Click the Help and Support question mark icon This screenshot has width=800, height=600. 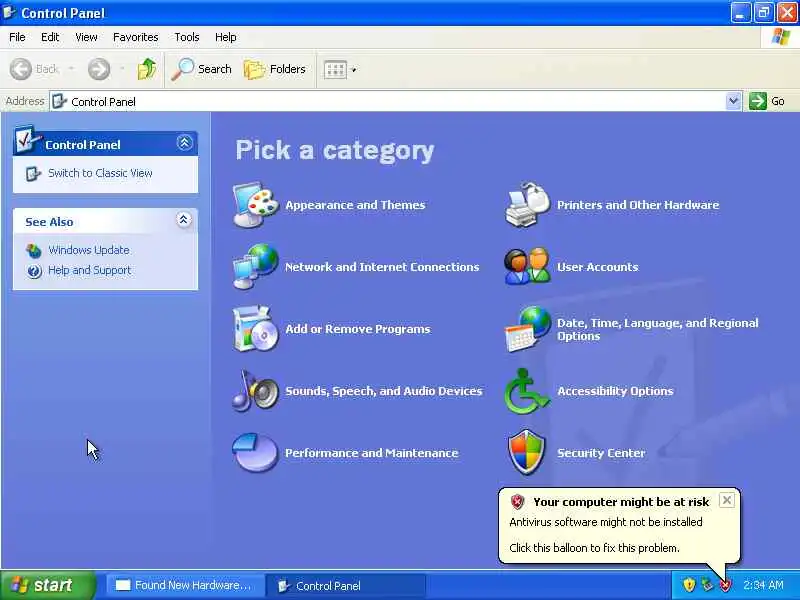coord(34,271)
